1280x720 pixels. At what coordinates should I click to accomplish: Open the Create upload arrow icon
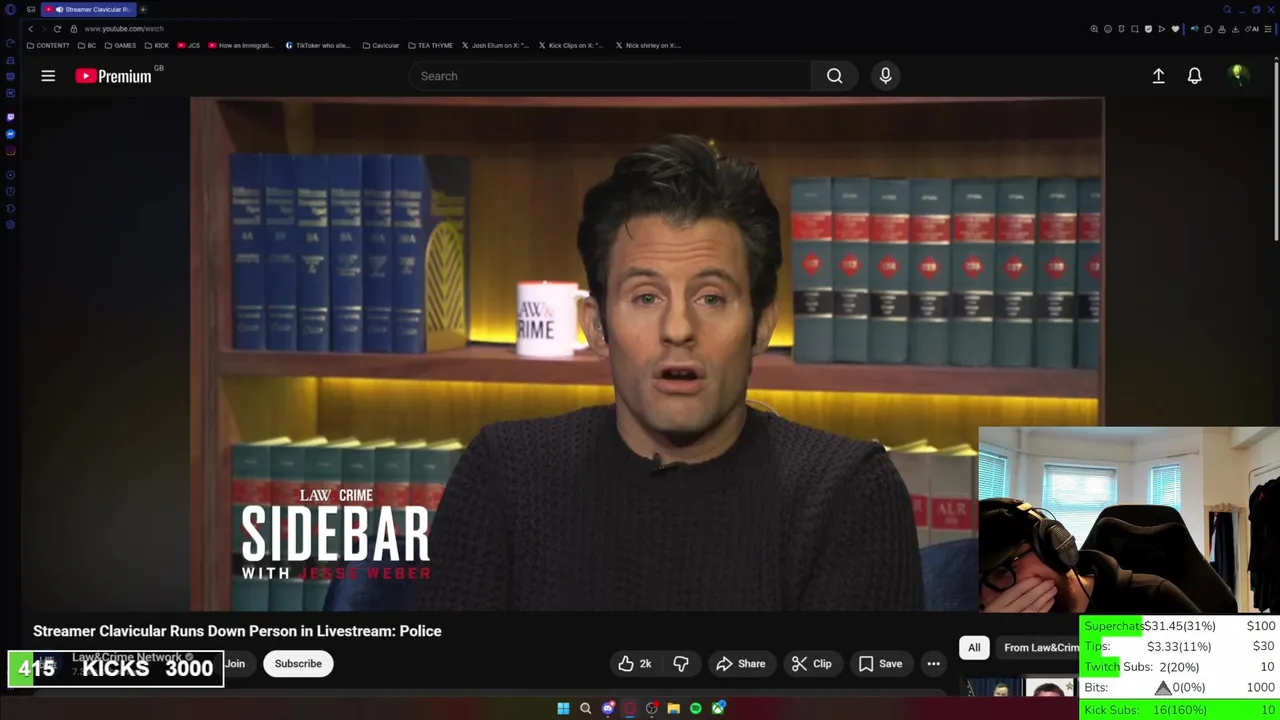(x=1158, y=76)
